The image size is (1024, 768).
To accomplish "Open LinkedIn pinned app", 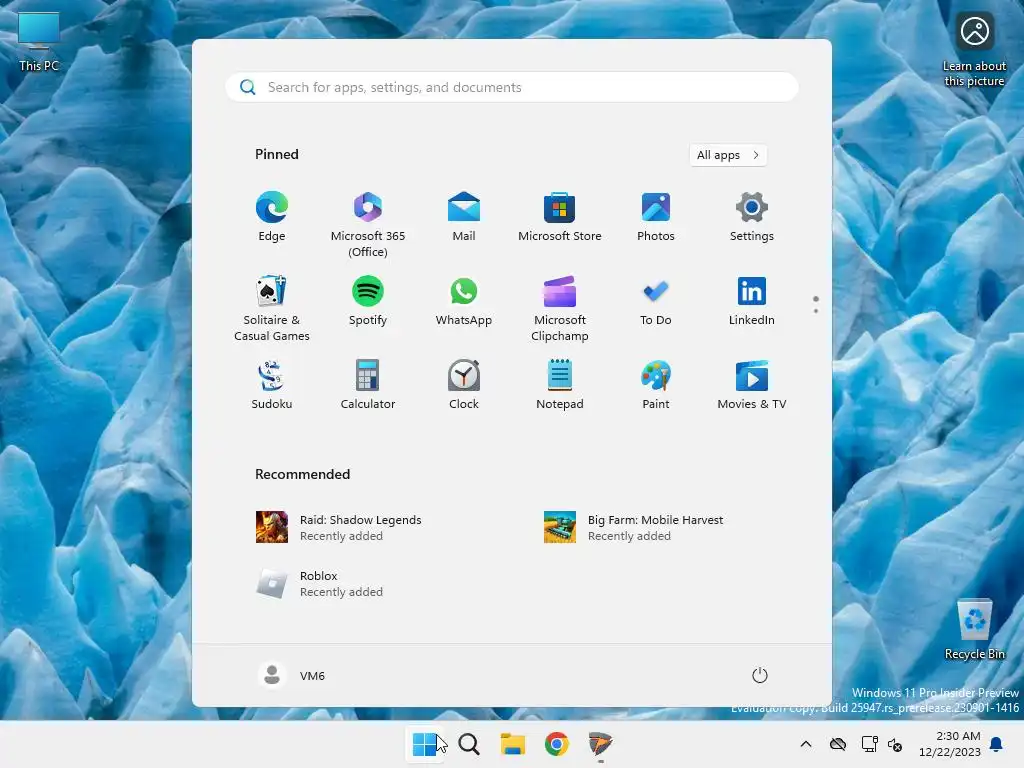I will click(752, 302).
